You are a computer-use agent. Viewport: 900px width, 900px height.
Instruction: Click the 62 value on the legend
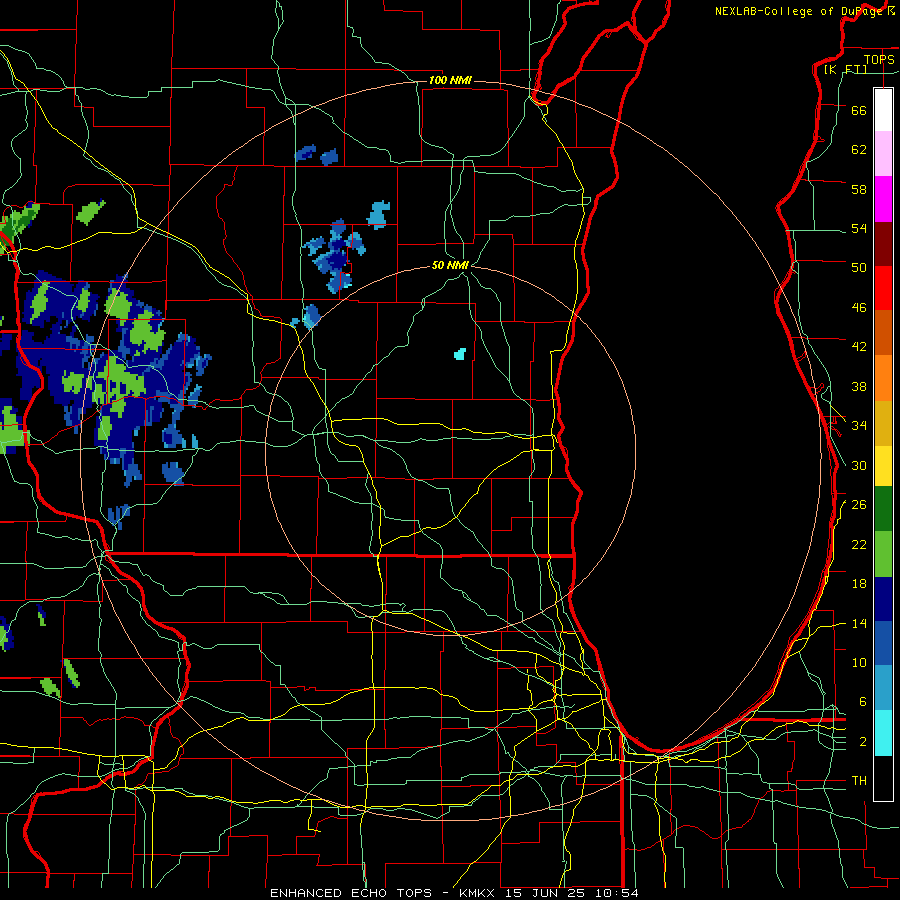[859, 150]
